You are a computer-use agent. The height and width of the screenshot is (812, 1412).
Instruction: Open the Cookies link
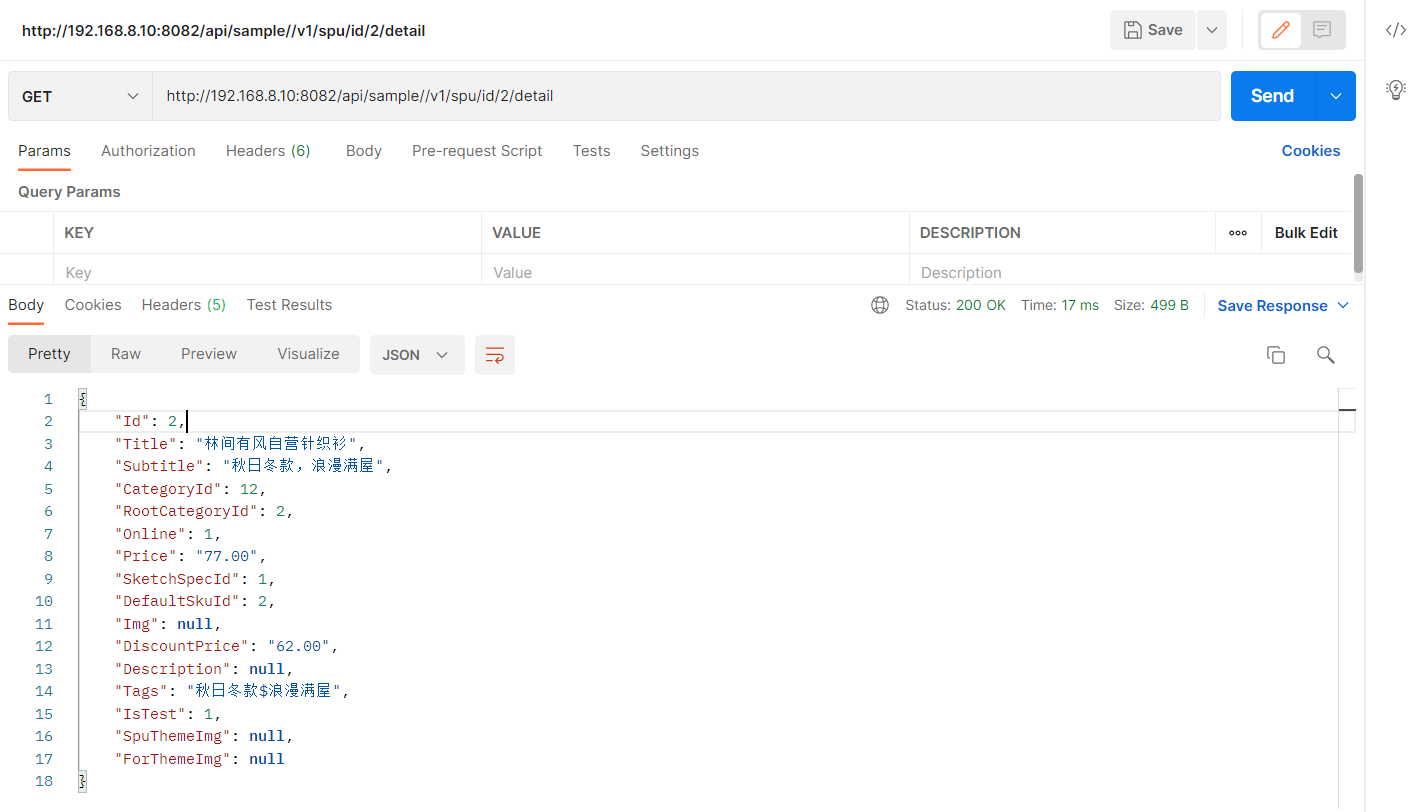tap(1310, 151)
